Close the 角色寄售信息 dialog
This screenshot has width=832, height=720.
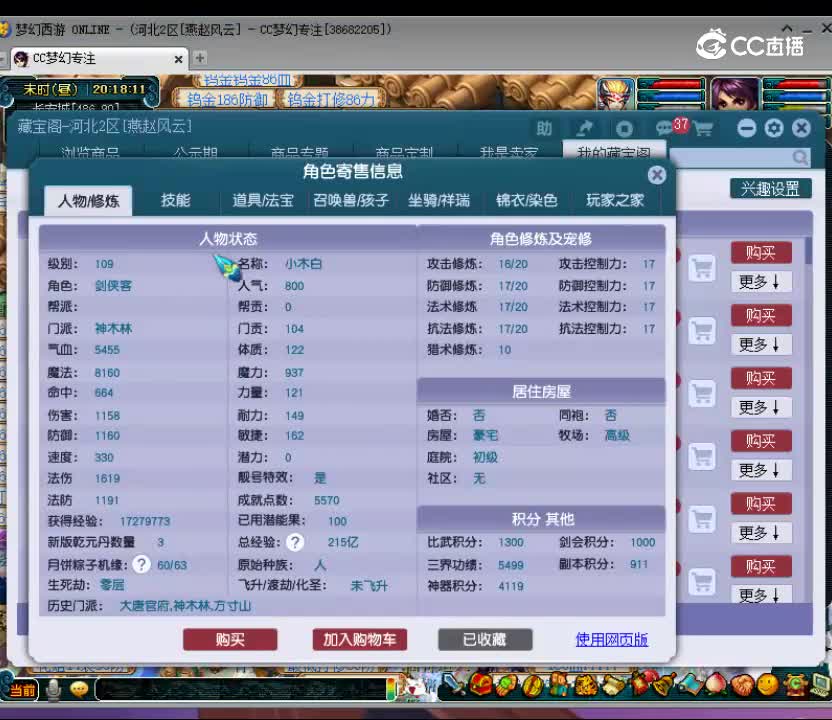(657, 175)
